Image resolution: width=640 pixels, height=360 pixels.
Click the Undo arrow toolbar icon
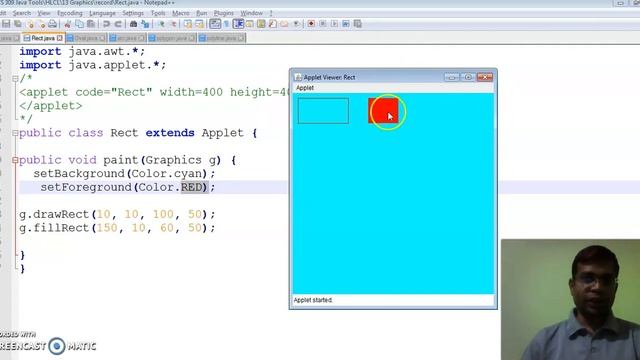click(x=106, y=24)
